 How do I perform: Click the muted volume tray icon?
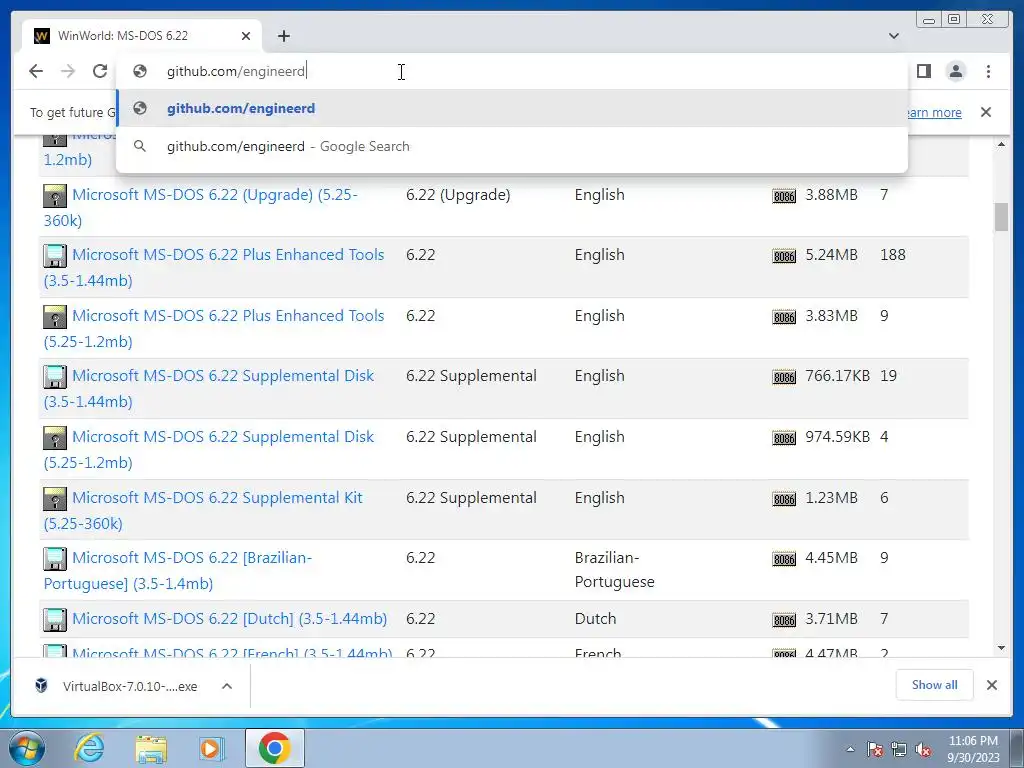(923, 750)
